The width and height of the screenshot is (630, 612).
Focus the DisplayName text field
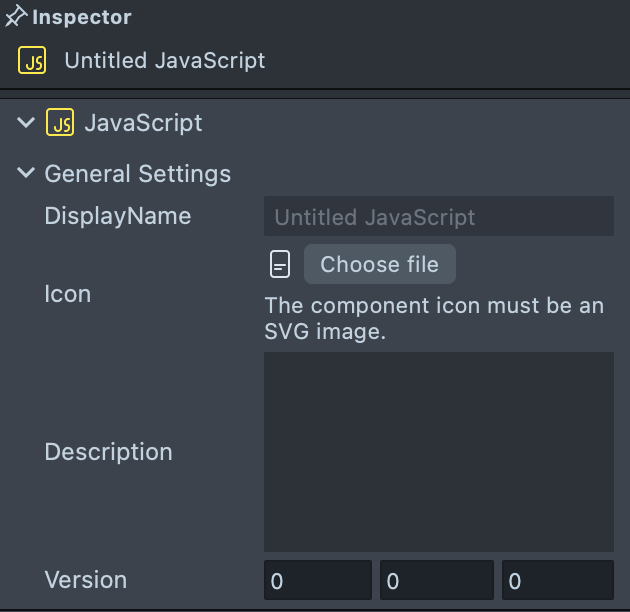438,217
